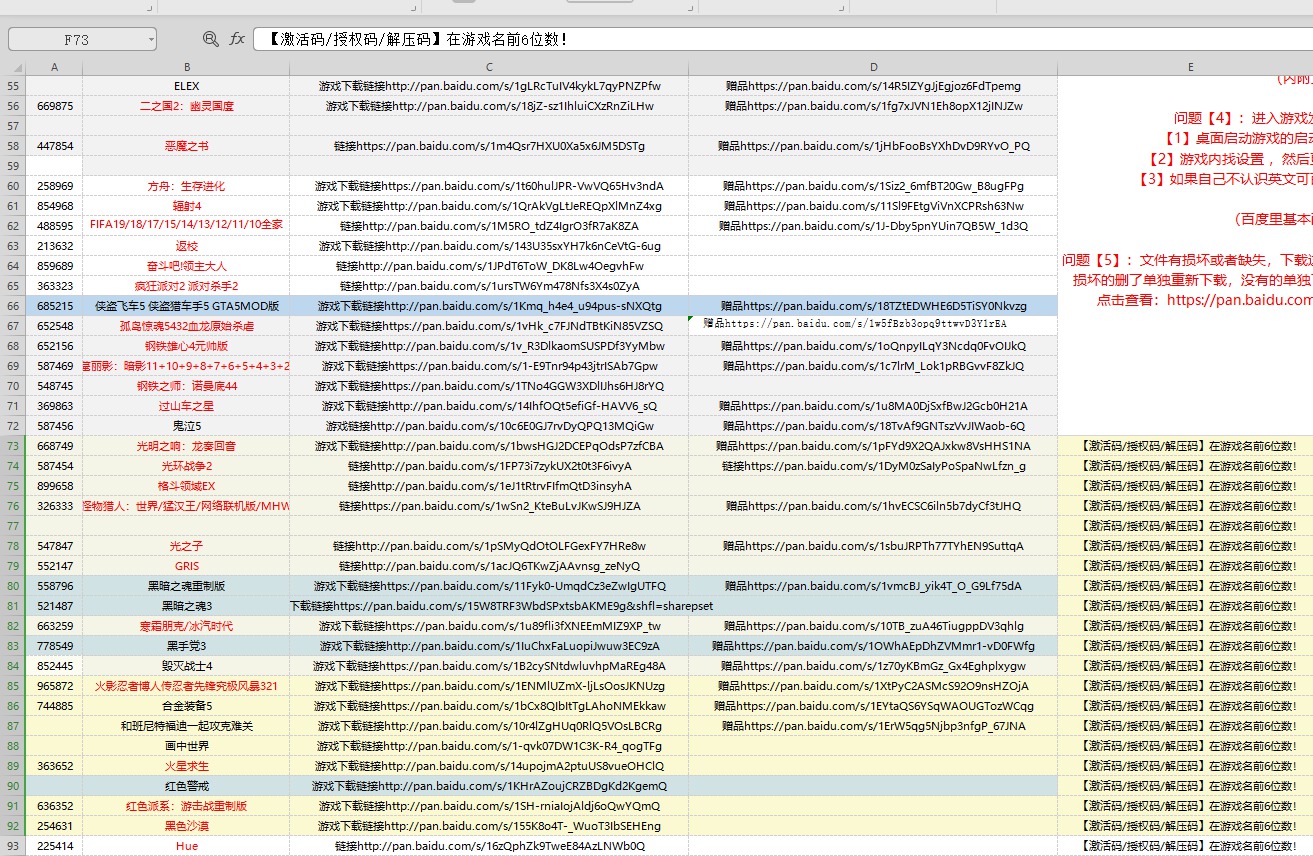Click the 黑暗之魂3 game name cell
1313x856 pixels.
tap(187, 606)
